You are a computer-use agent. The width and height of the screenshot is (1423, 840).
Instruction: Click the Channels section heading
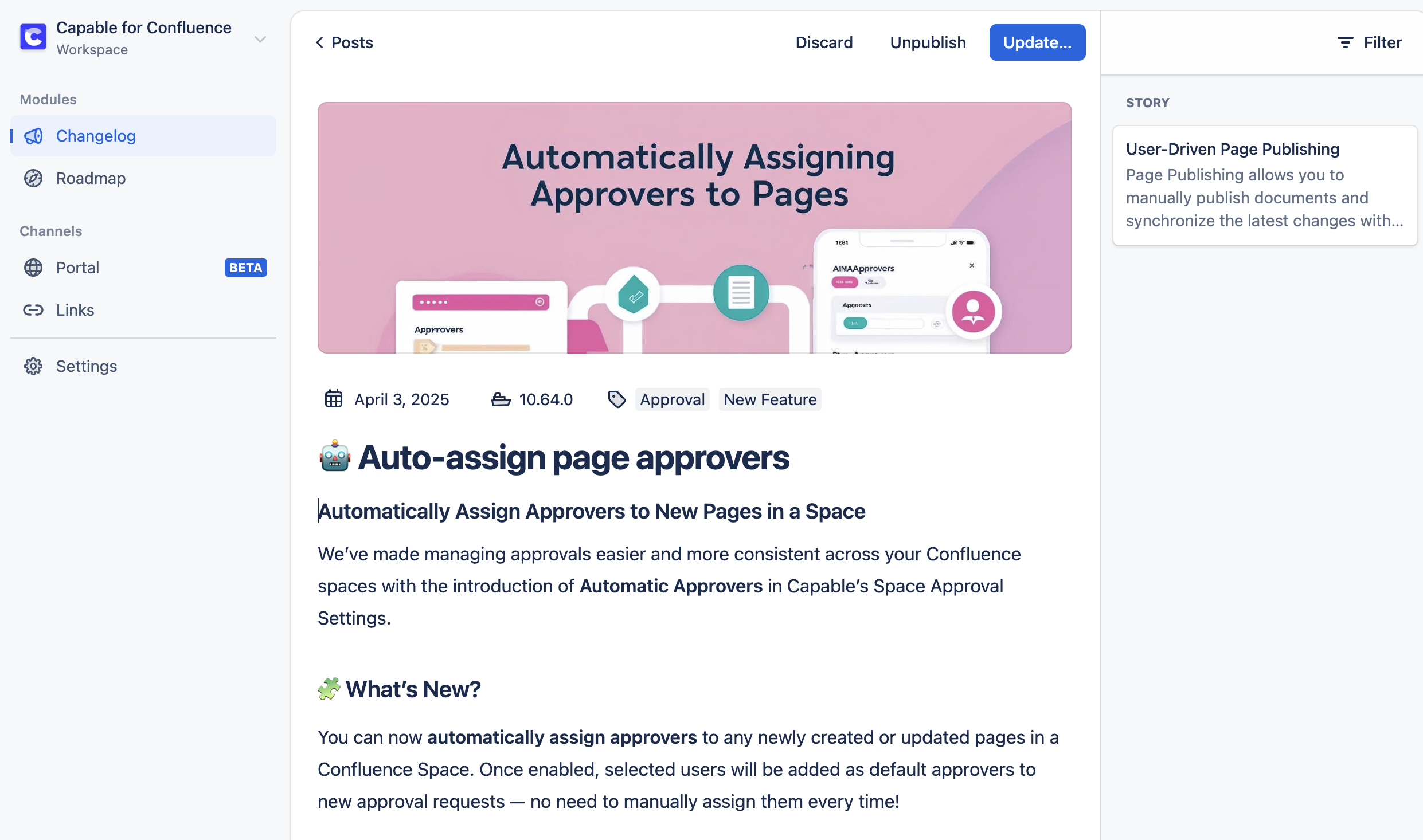[51, 231]
